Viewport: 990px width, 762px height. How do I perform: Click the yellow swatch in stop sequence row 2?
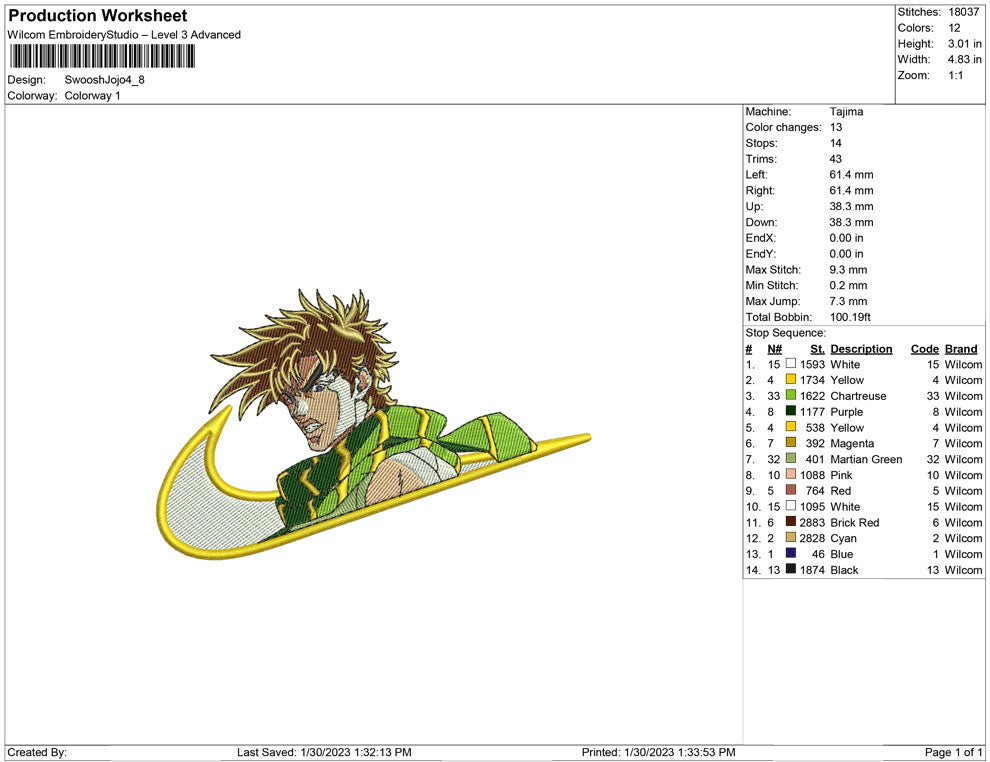[x=790, y=379]
